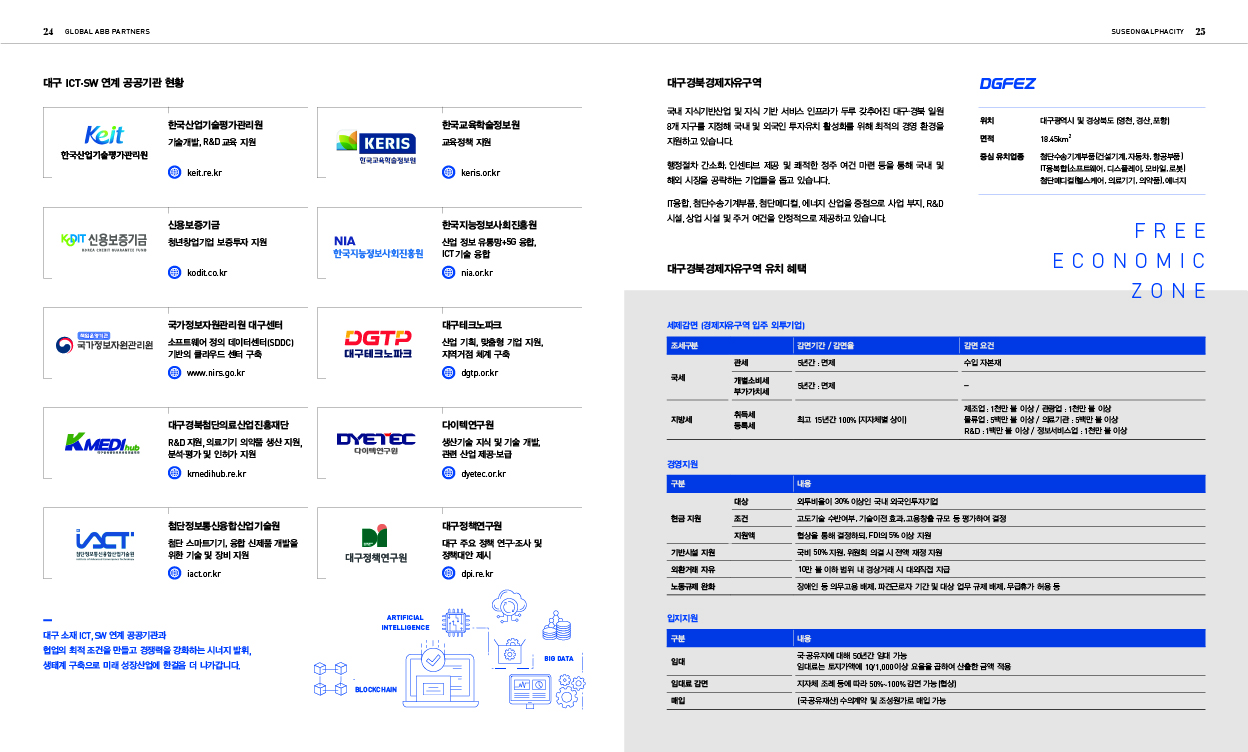Click the 첨단정보통신융합산업기술원 organization name
1248x752 pixels.
click(224, 525)
